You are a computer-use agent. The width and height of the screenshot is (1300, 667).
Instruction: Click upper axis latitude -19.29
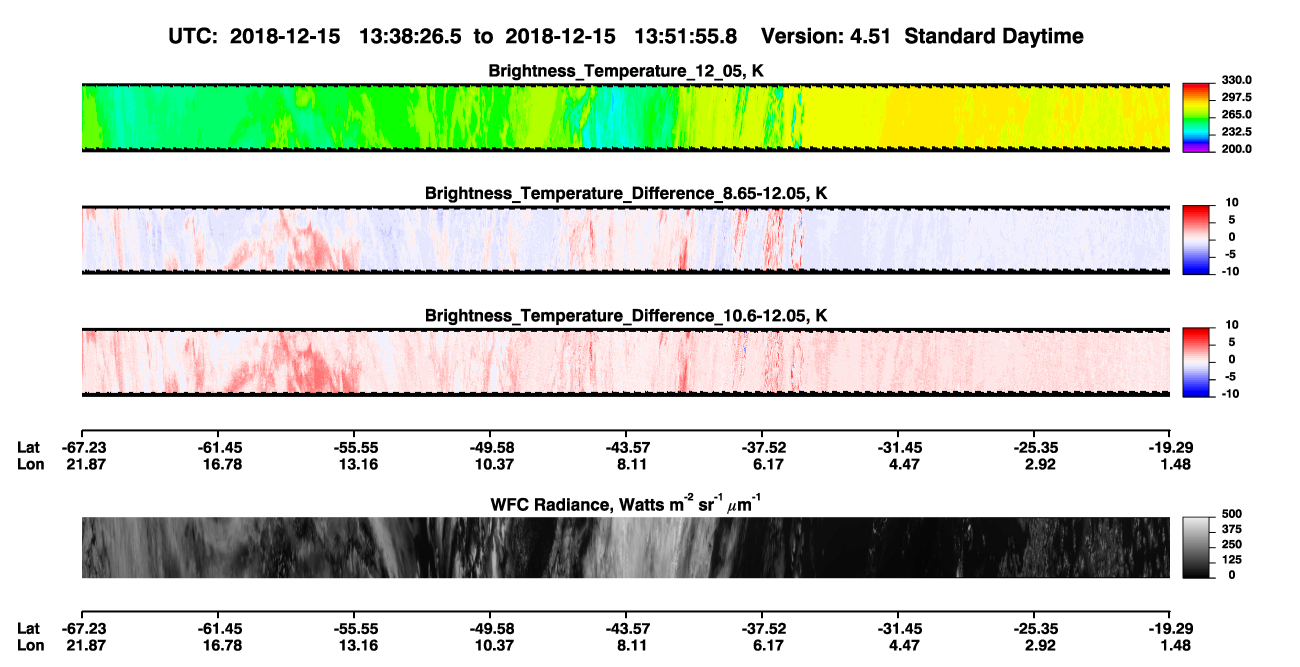(x=1171, y=447)
